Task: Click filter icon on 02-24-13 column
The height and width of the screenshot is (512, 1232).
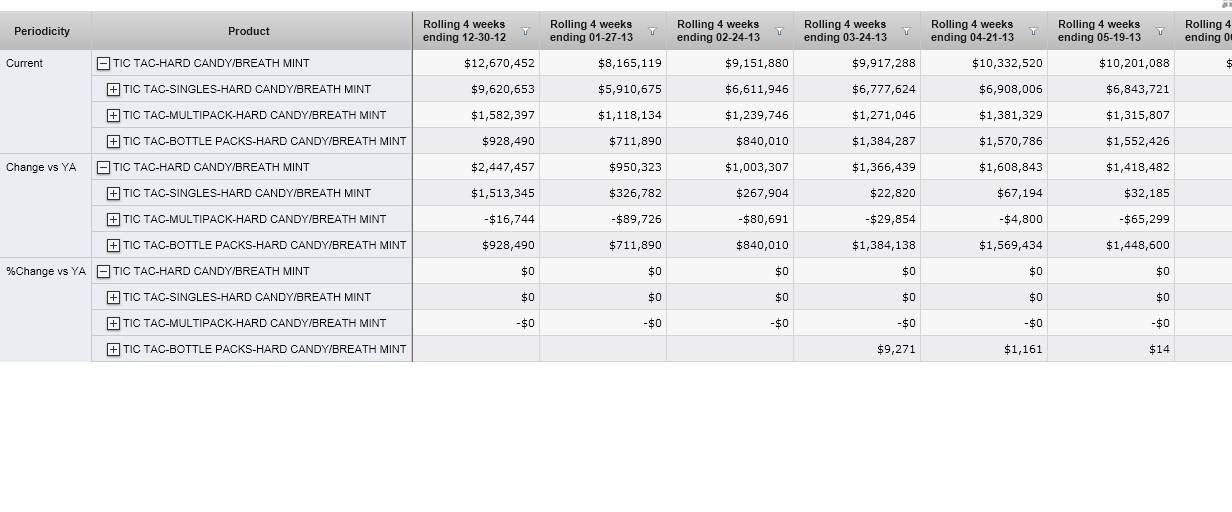Action: tap(779, 32)
